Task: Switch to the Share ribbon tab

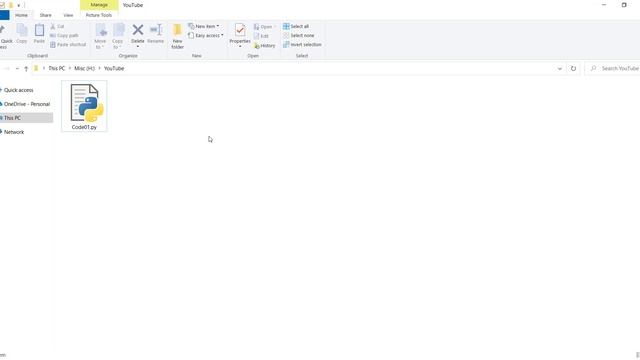Action: (45, 15)
